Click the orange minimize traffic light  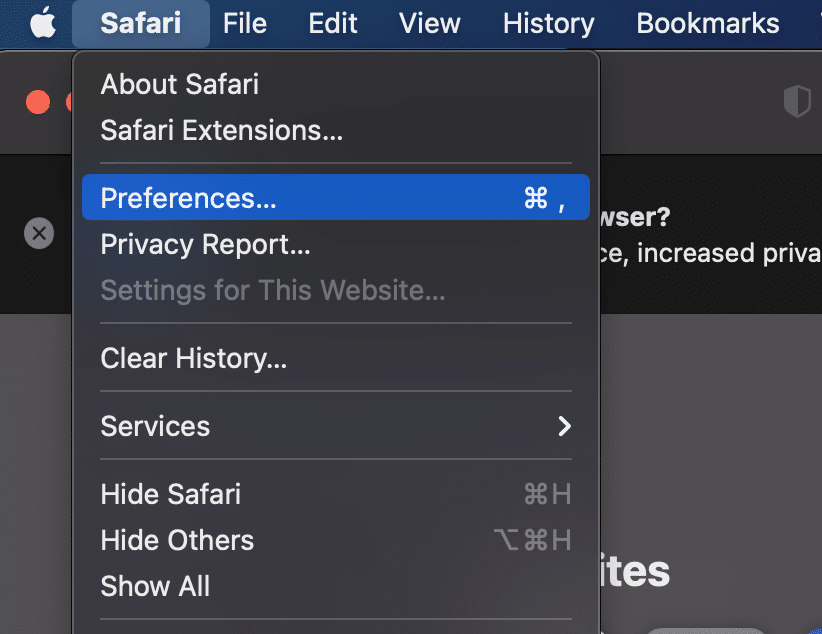coord(68,101)
